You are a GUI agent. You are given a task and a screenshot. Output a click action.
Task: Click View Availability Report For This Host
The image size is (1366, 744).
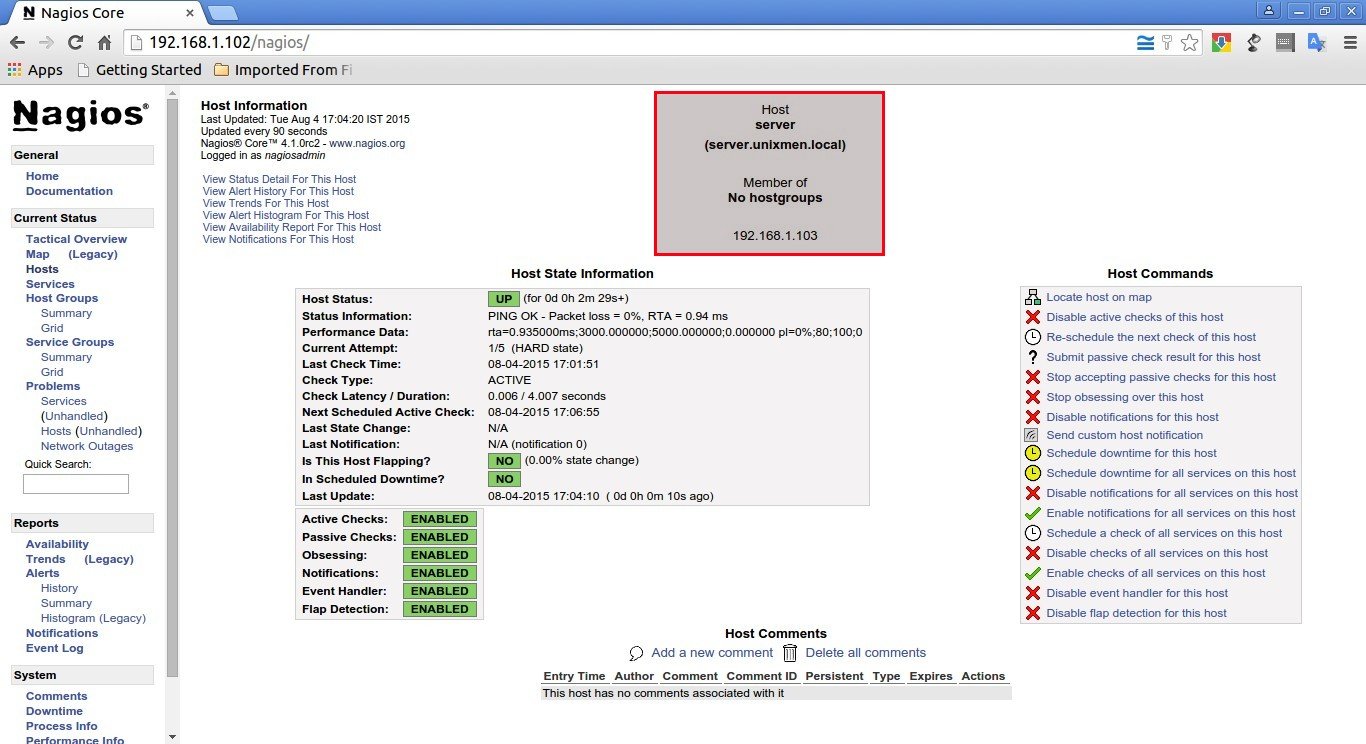point(292,227)
